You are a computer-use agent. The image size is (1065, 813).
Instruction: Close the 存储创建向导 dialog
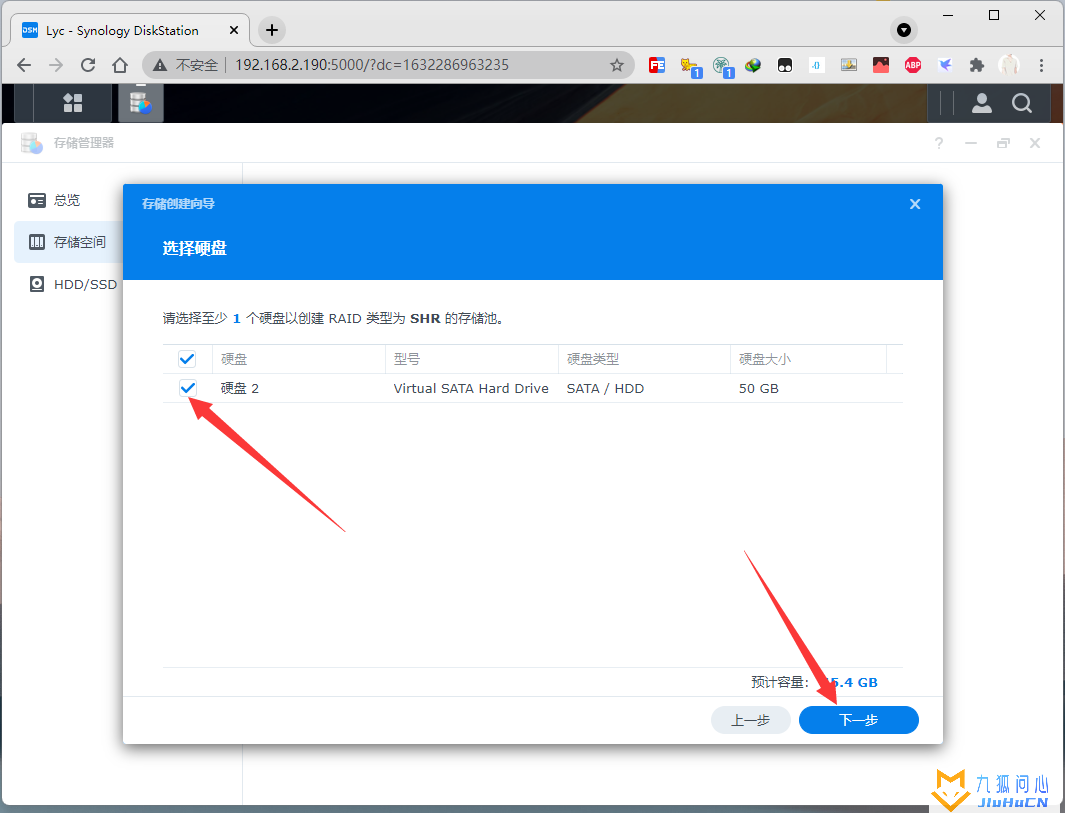[915, 204]
